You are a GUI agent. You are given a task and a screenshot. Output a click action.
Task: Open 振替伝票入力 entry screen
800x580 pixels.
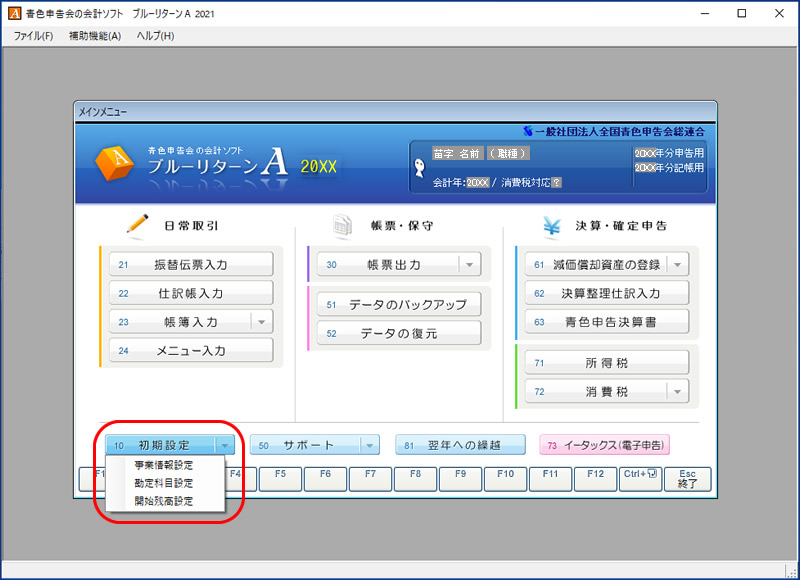tap(190, 265)
